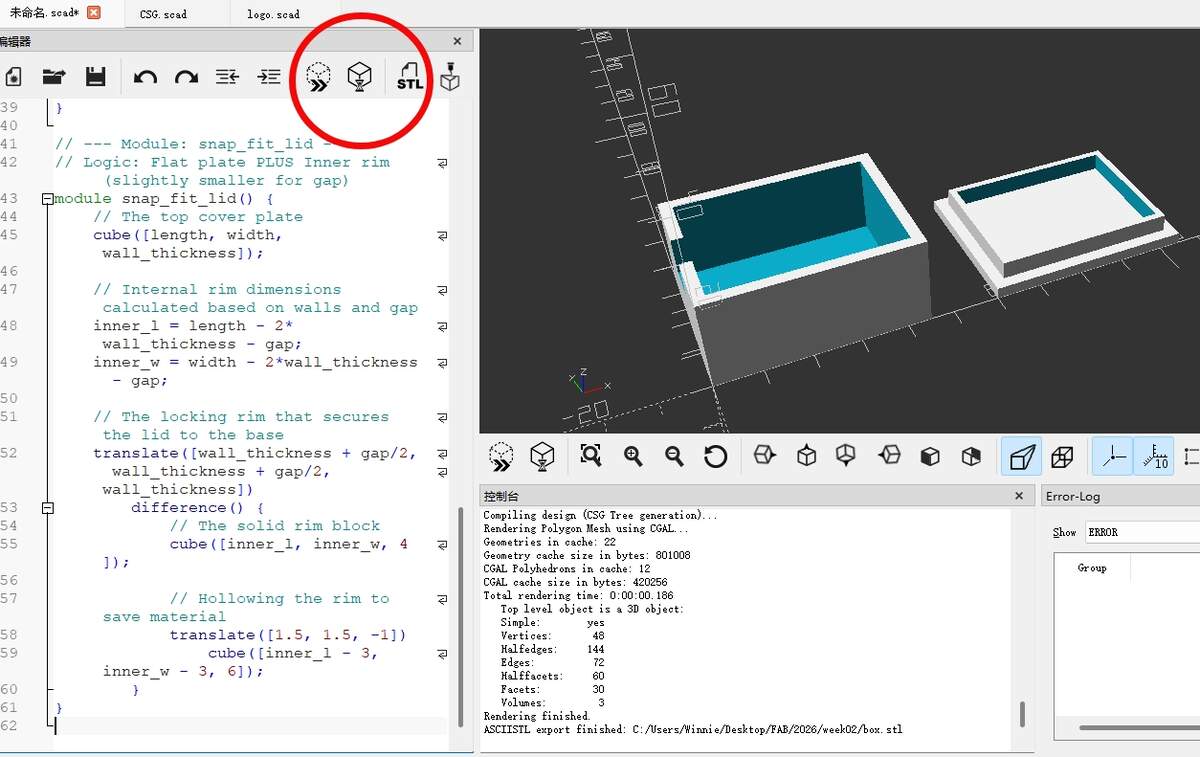Switch to the logo.scad tab

[272, 14]
